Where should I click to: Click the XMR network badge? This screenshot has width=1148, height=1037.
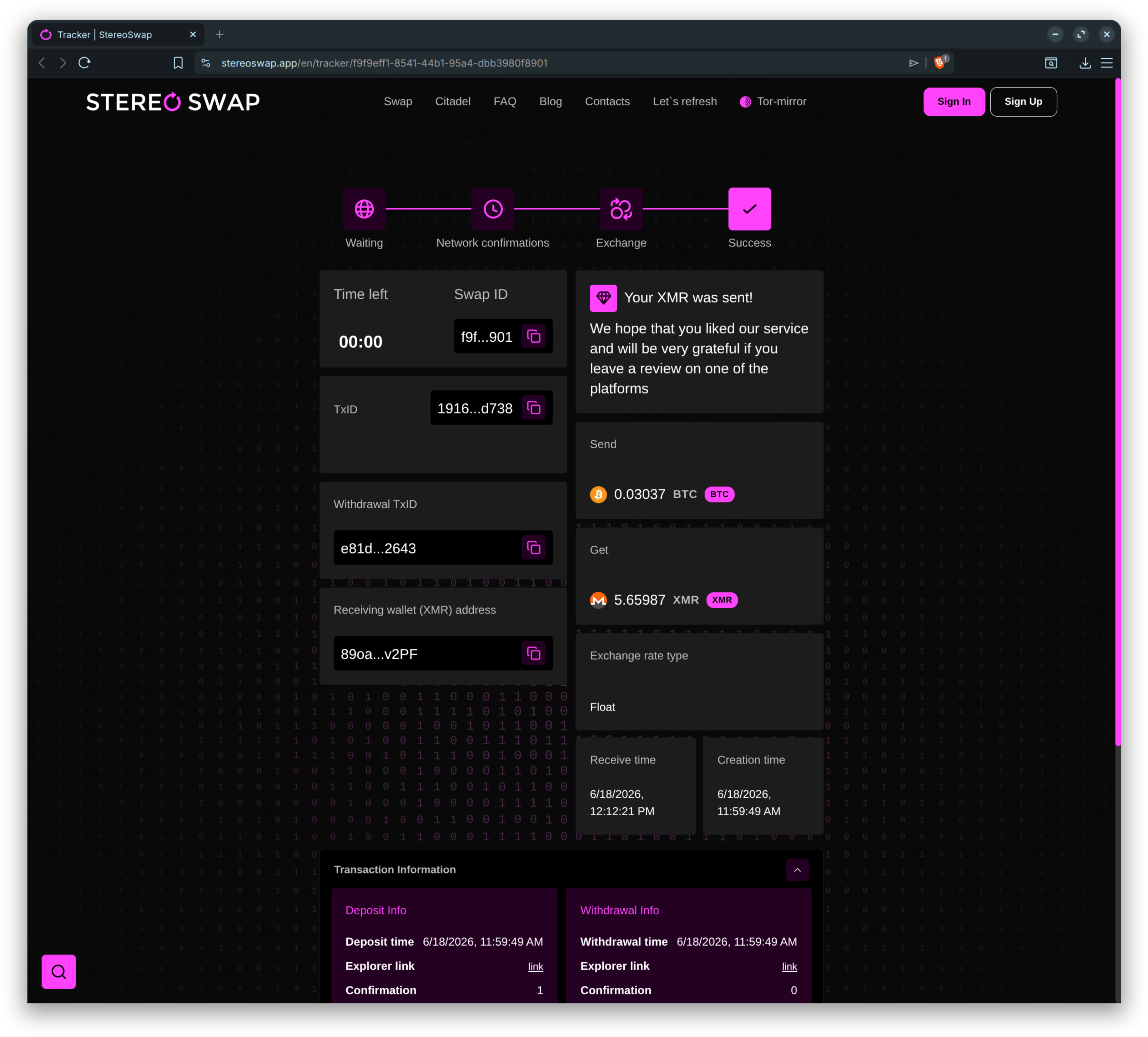(722, 600)
